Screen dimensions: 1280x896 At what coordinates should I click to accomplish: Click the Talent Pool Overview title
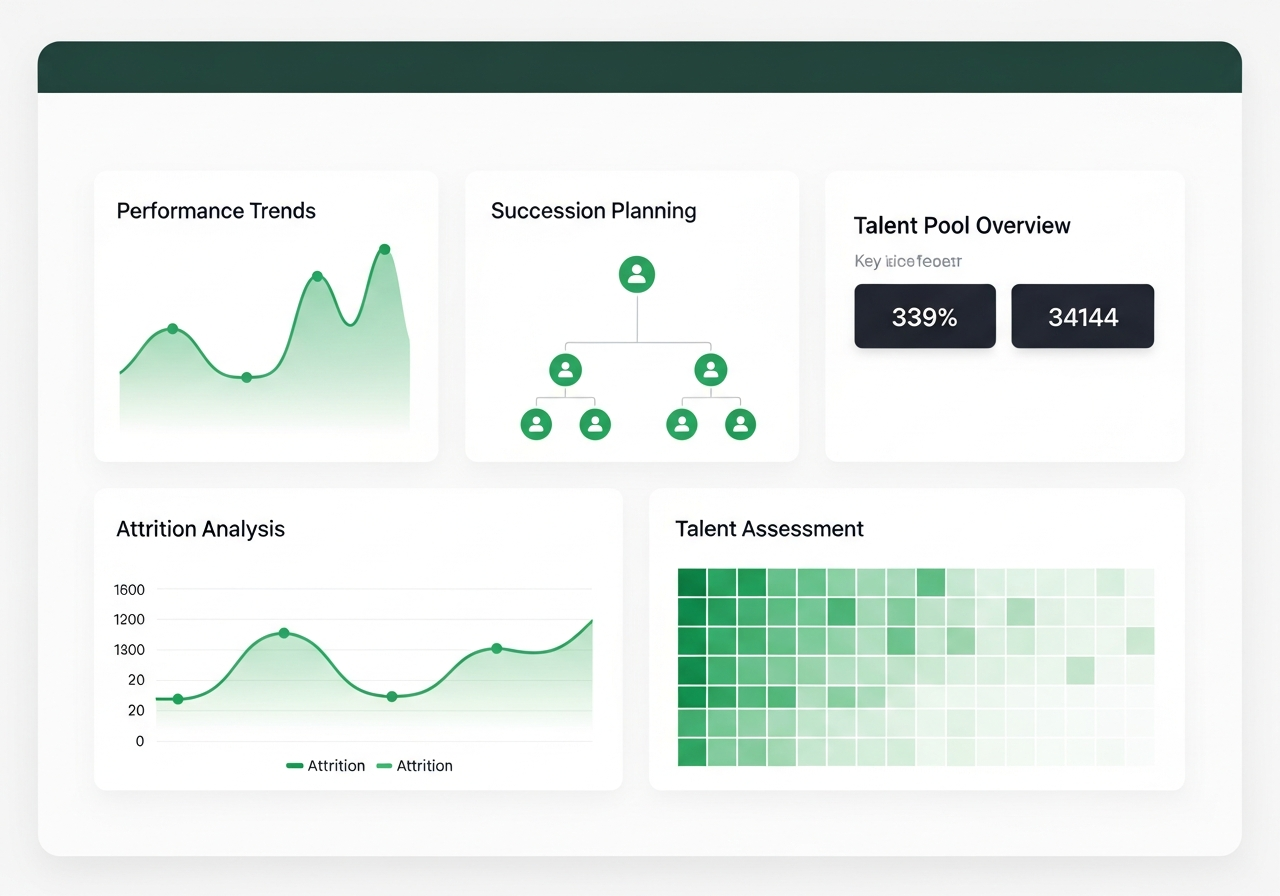(961, 225)
